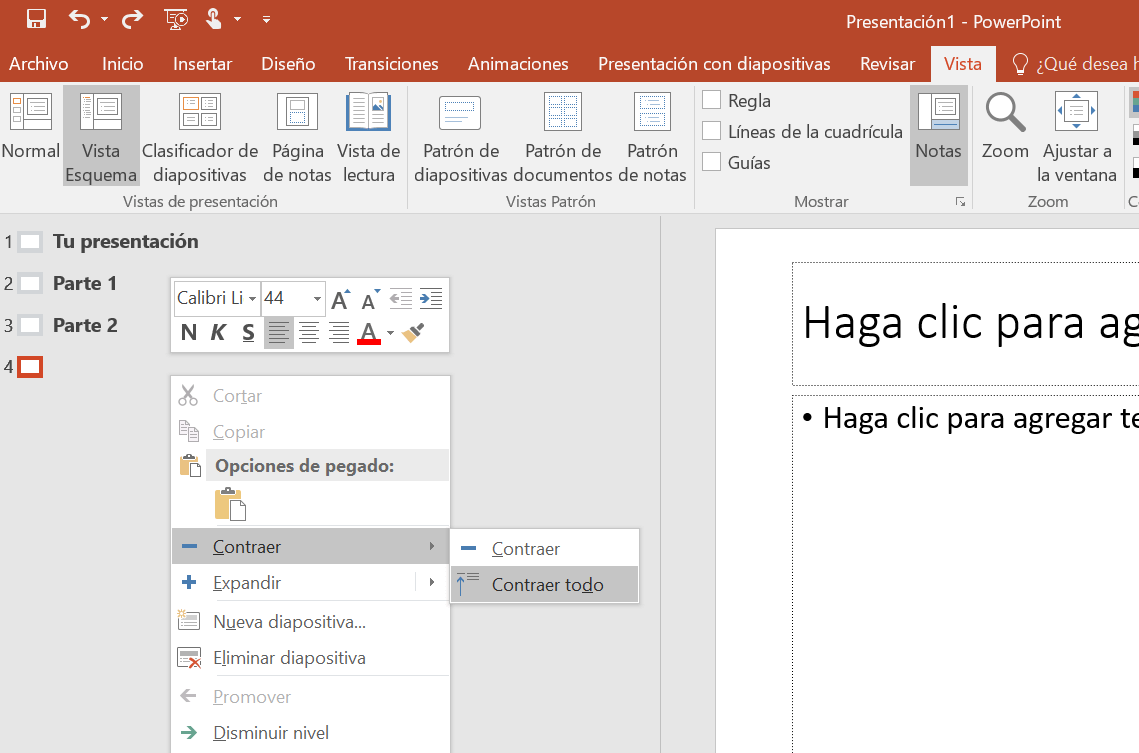This screenshot has width=1139, height=753.
Task: Select the Parte 1 slide outline
Action: coord(85,283)
